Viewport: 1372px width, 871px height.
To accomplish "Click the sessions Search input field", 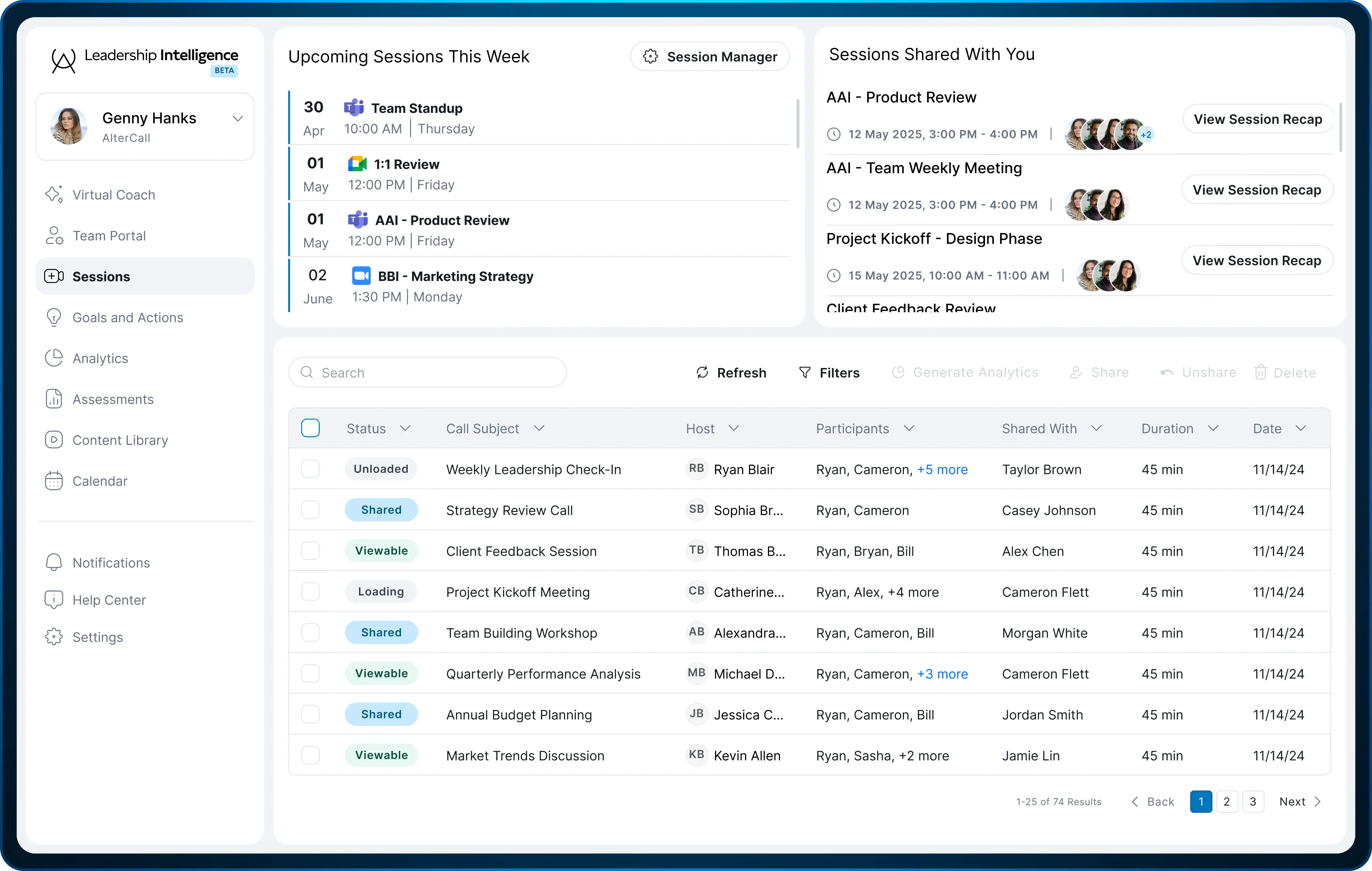I will tap(427, 372).
